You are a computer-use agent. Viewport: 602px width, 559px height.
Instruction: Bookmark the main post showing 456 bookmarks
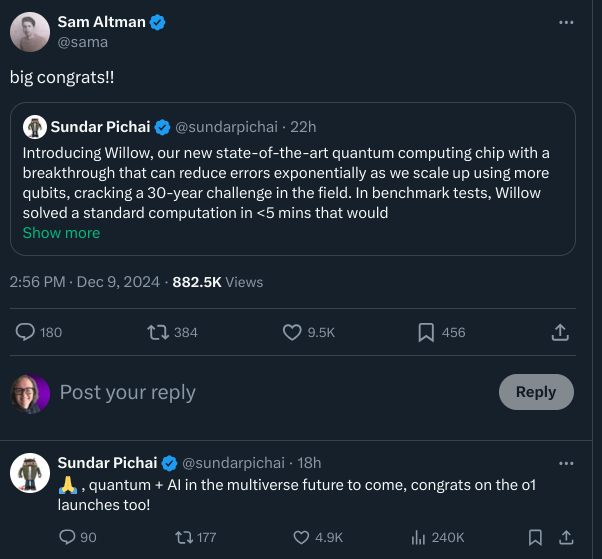pos(425,332)
